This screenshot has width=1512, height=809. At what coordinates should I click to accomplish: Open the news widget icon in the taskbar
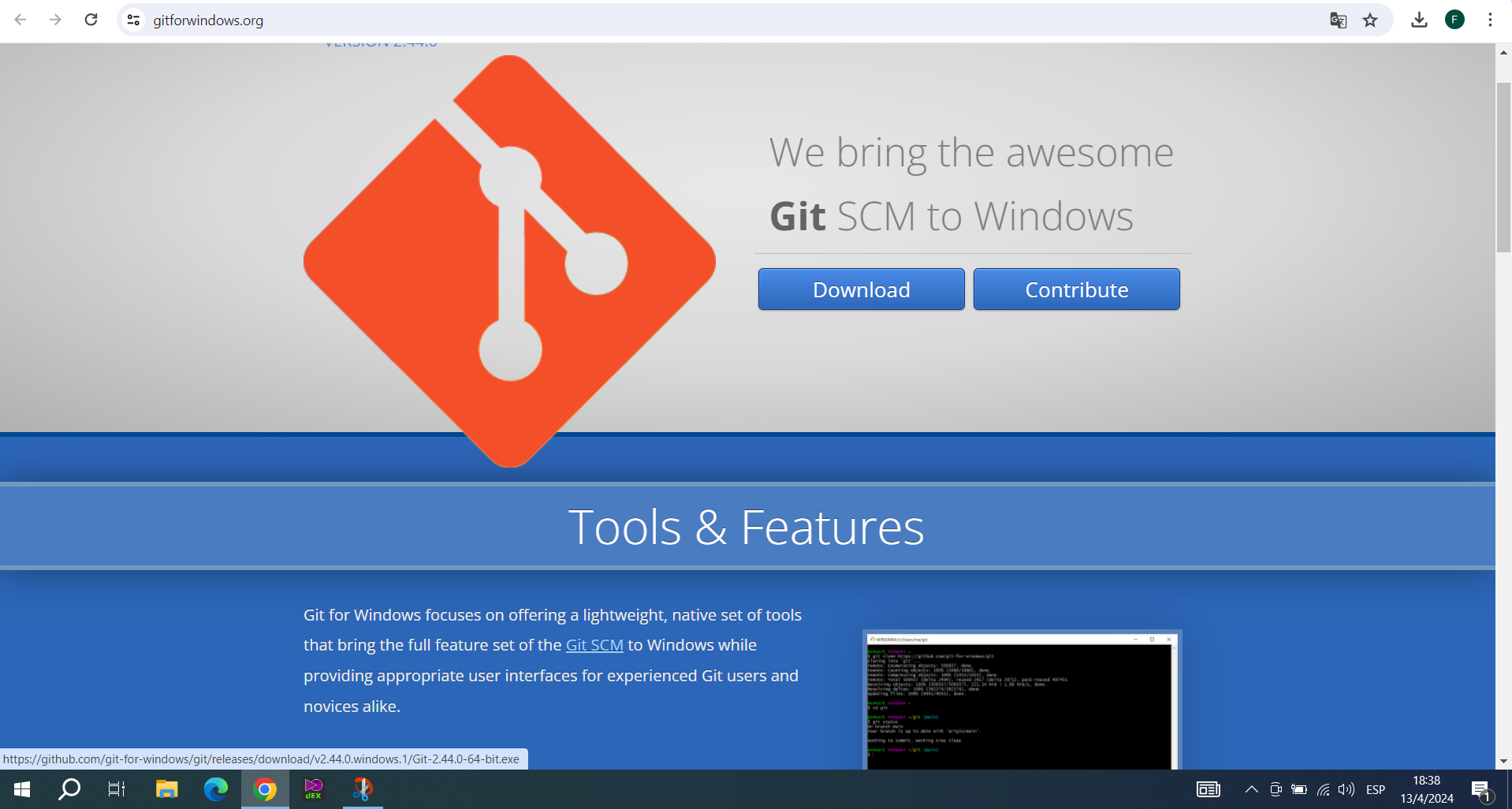coord(1208,789)
